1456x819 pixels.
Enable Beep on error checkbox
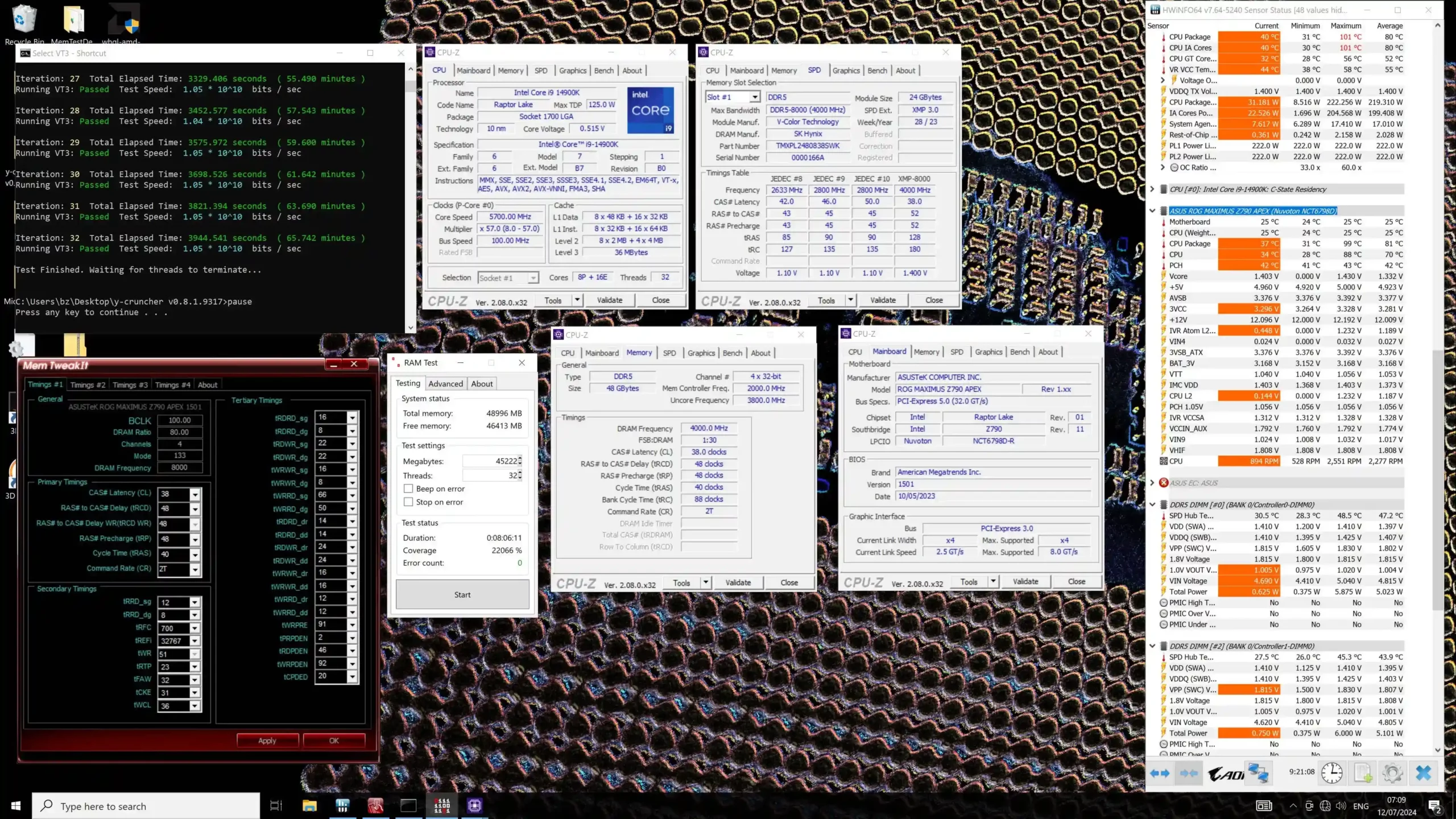(408, 489)
